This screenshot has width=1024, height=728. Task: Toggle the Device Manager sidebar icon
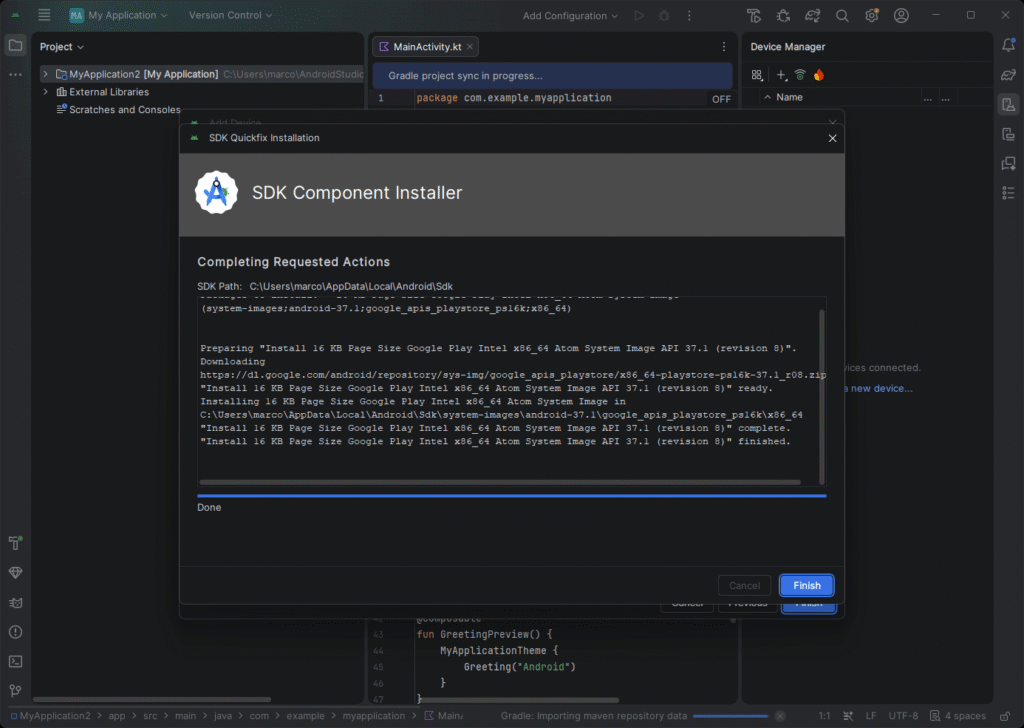1008,104
